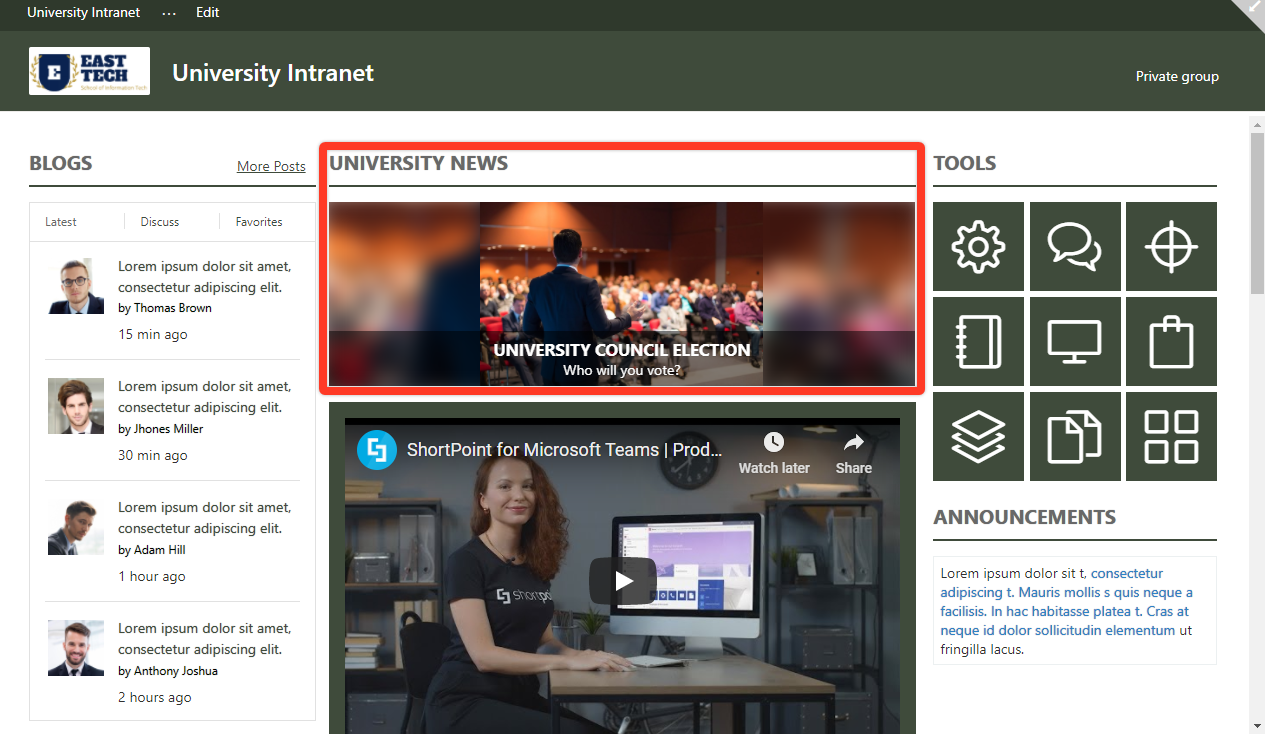This screenshot has width=1265, height=734.
Task: Open the clipboard tool tile
Action: 1171,341
